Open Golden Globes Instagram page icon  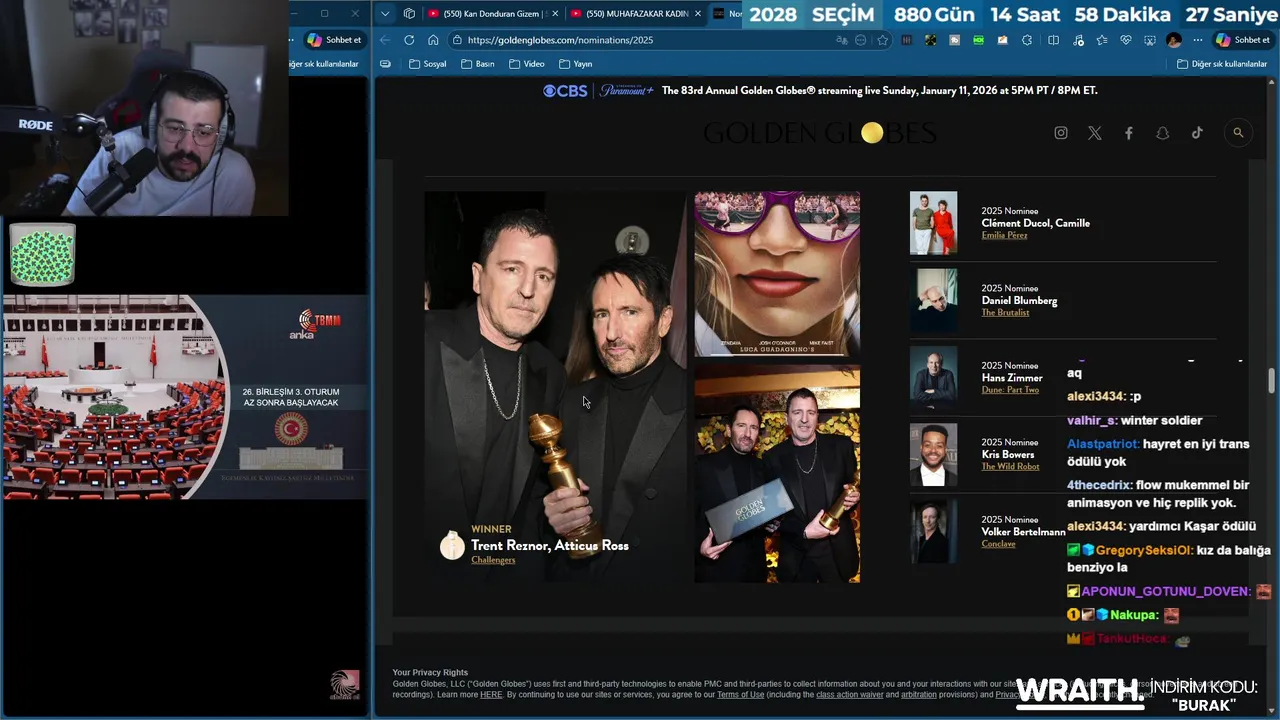coord(1061,133)
